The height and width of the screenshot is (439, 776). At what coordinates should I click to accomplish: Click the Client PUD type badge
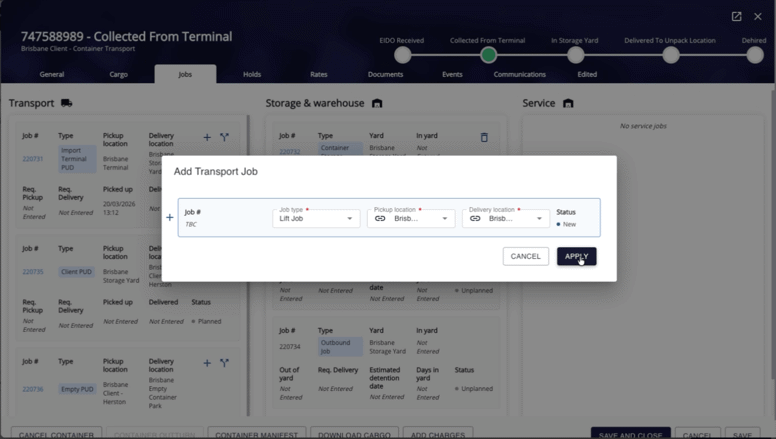[76, 272]
